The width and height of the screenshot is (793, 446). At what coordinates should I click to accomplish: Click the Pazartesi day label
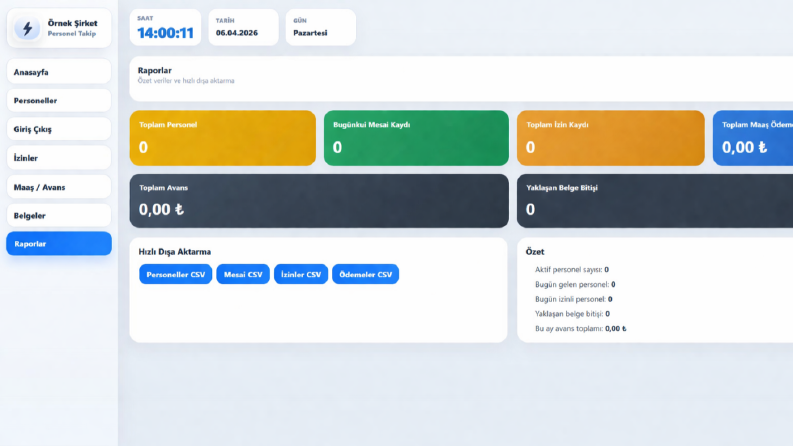310,33
